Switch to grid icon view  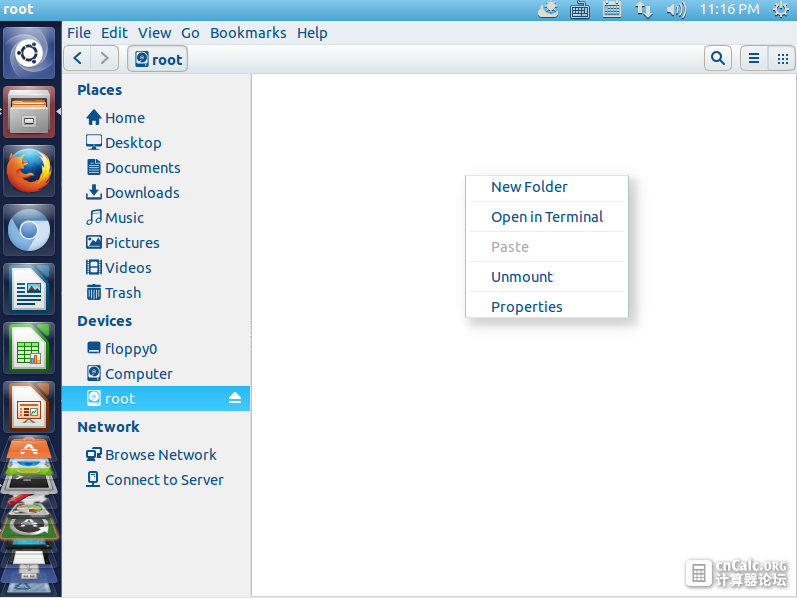[x=782, y=58]
